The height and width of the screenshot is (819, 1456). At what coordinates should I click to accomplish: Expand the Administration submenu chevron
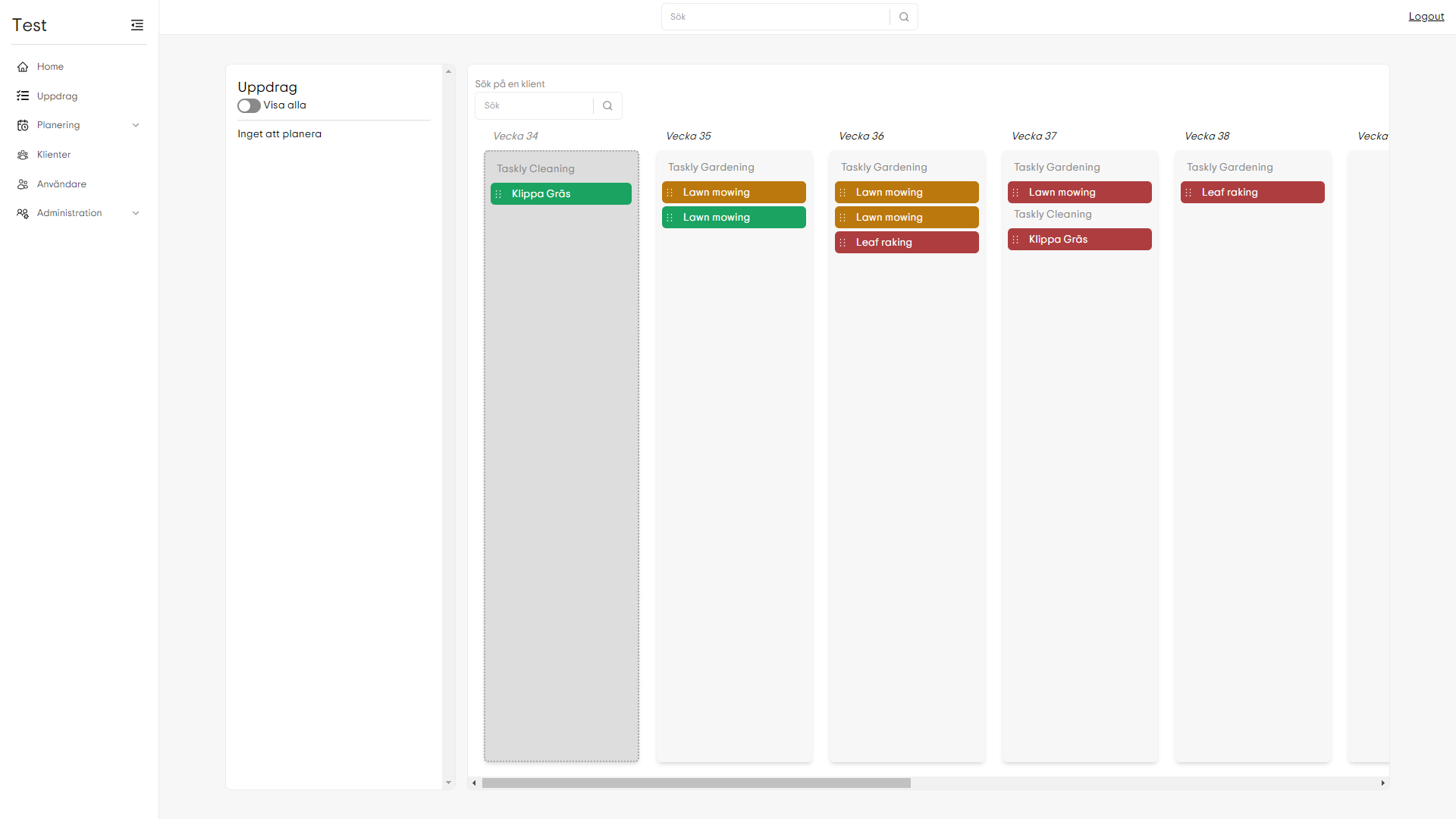pos(136,213)
